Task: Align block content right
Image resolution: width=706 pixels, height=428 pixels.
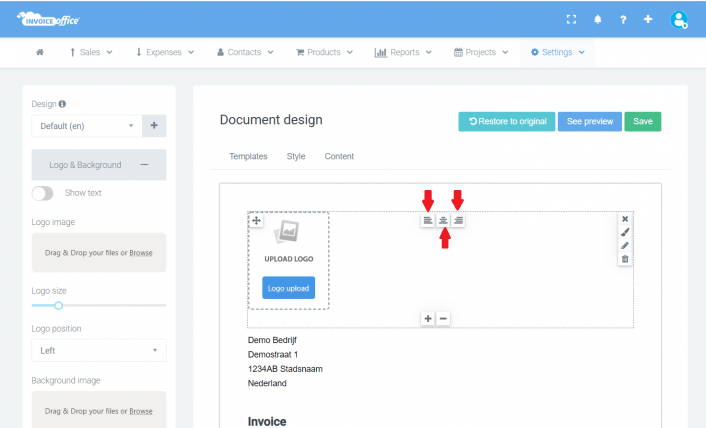Action: coord(458,221)
